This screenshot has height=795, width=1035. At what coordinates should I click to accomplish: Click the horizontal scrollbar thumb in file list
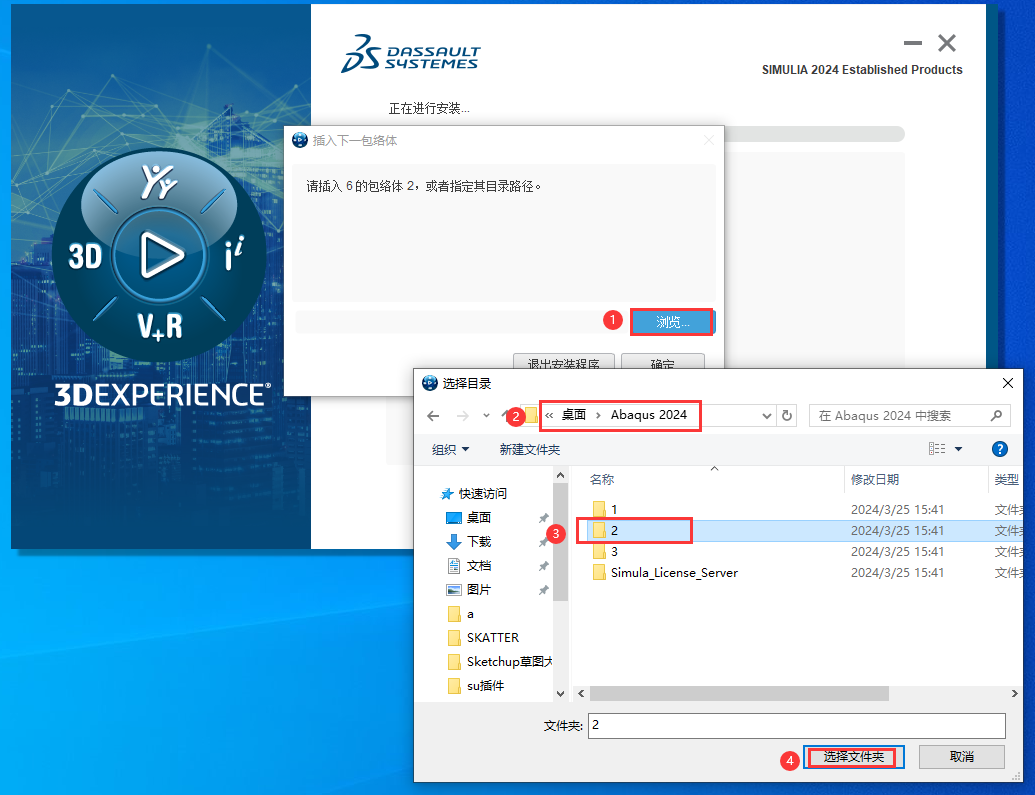click(x=739, y=693)
